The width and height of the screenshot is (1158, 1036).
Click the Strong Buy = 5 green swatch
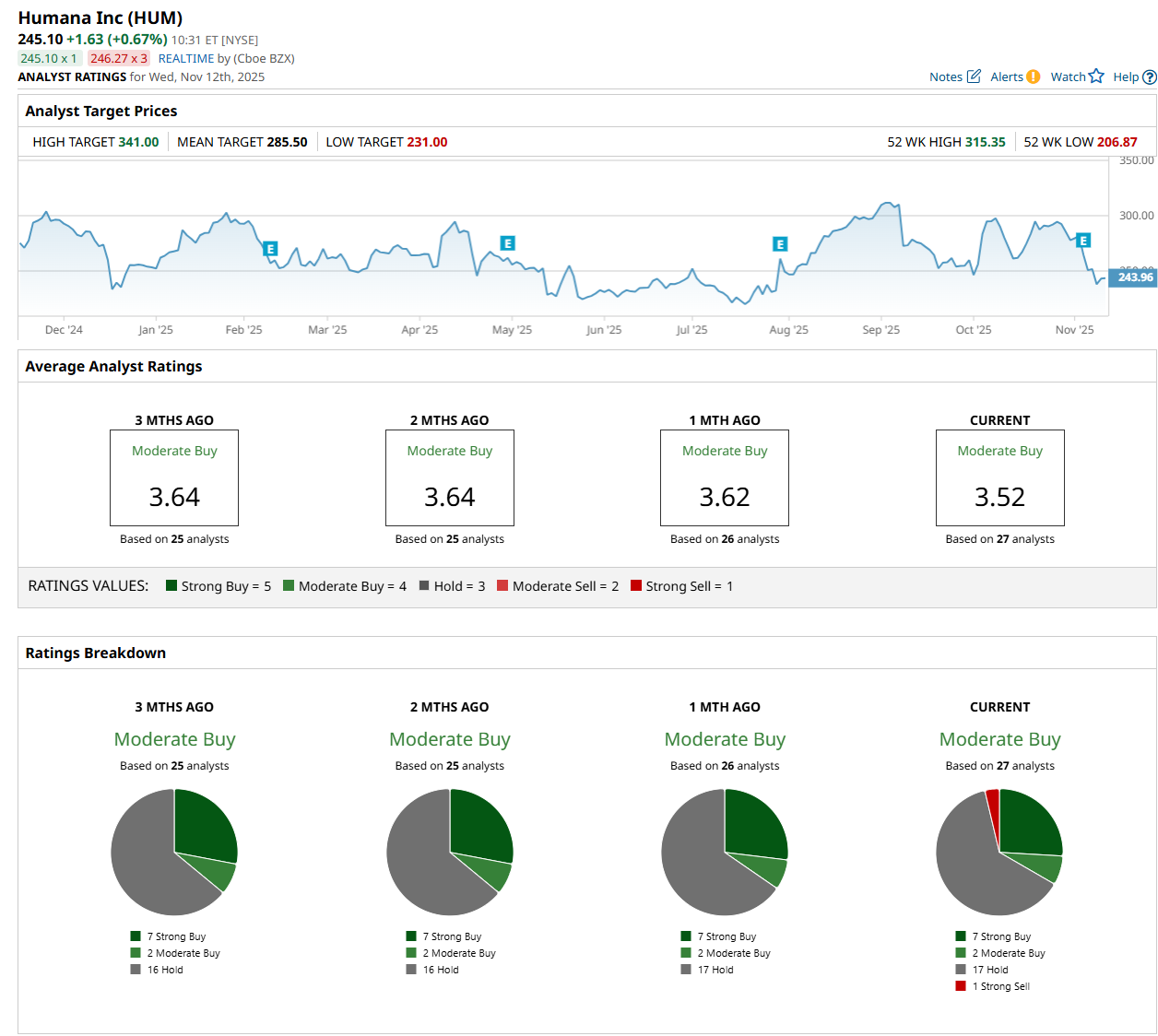tap(171, 586)
